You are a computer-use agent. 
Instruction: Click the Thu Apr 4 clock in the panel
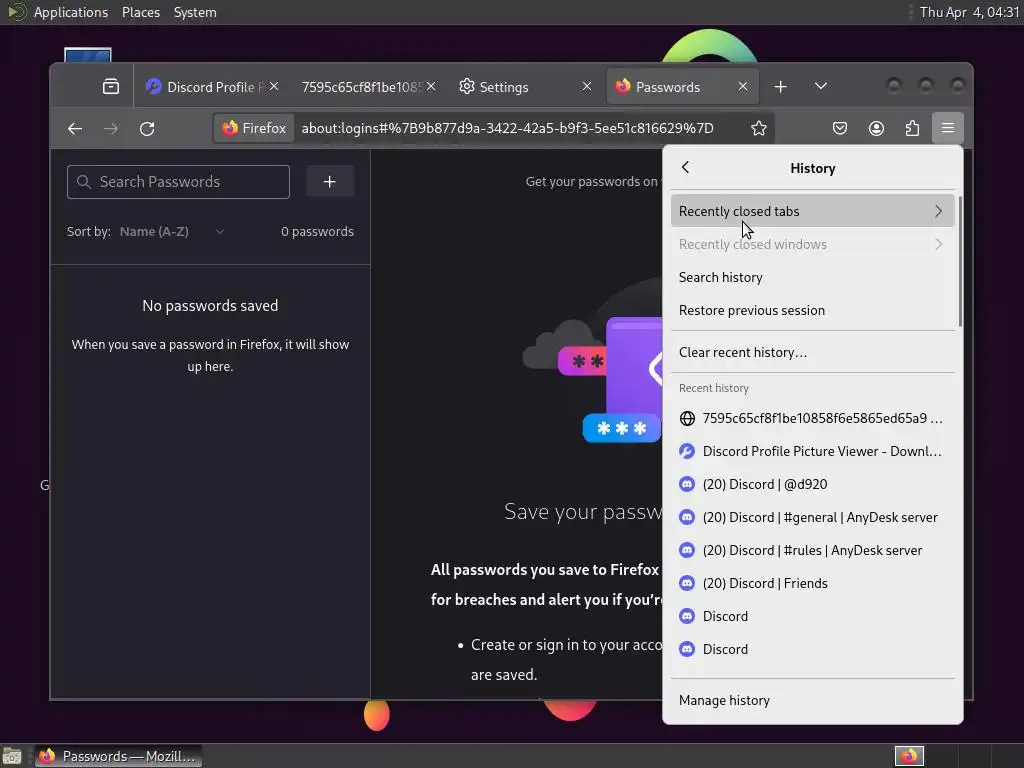968,12
